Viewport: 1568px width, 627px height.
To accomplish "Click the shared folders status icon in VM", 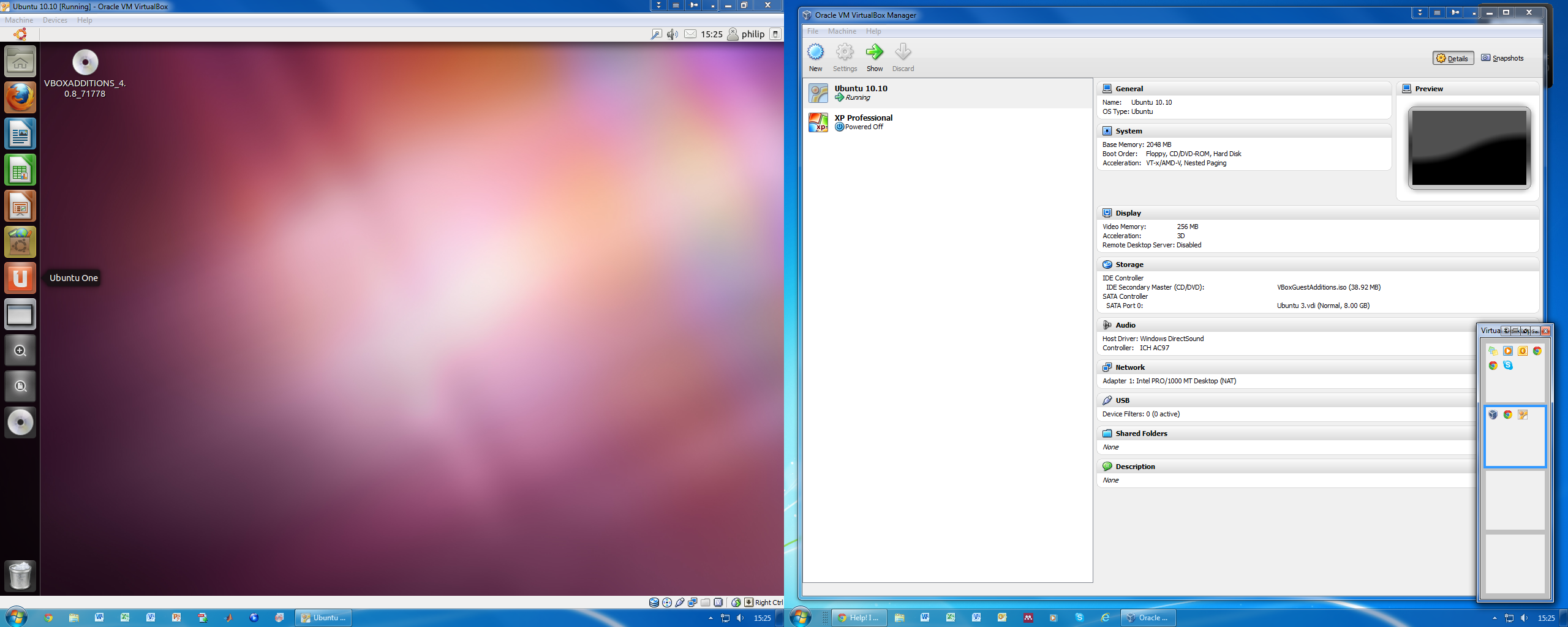I will (706, 603).
